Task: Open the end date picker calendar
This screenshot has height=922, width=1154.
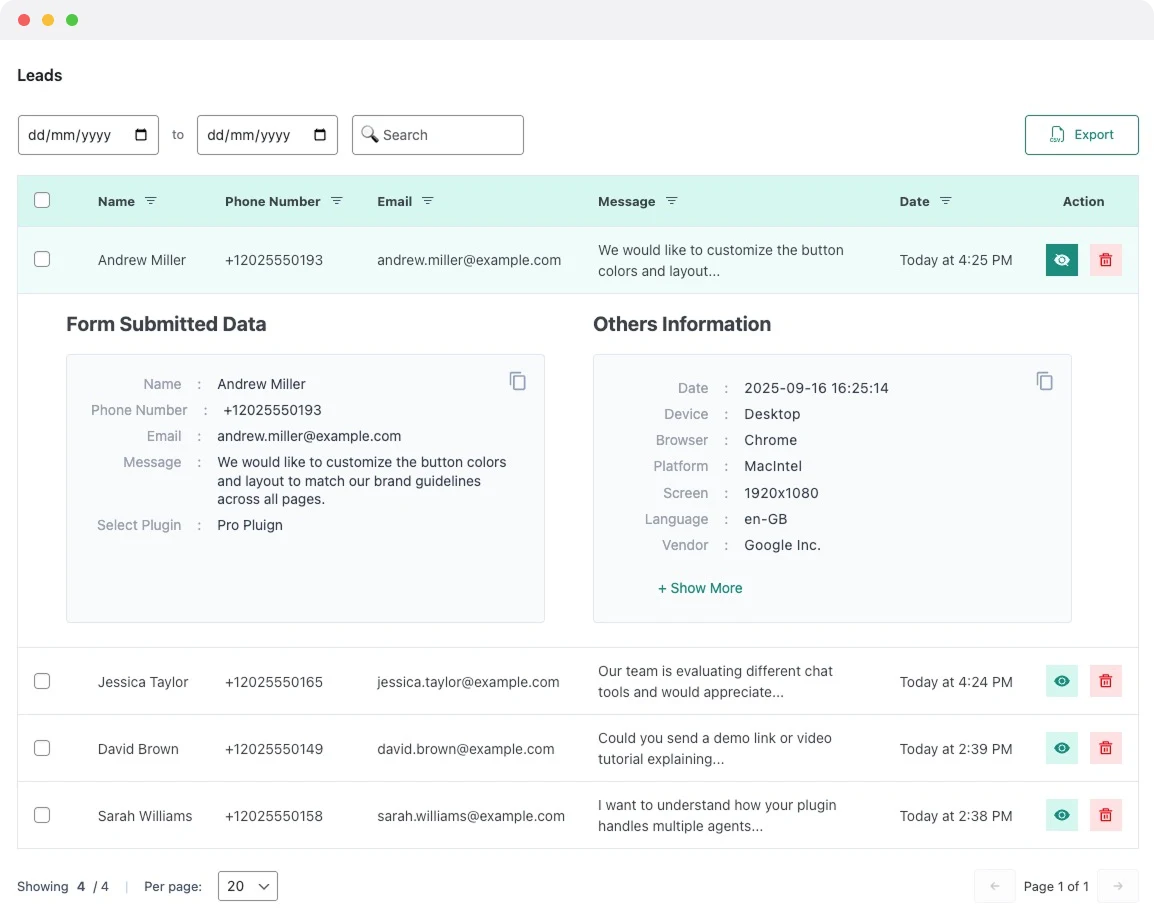Action: [x=320, y=135]
